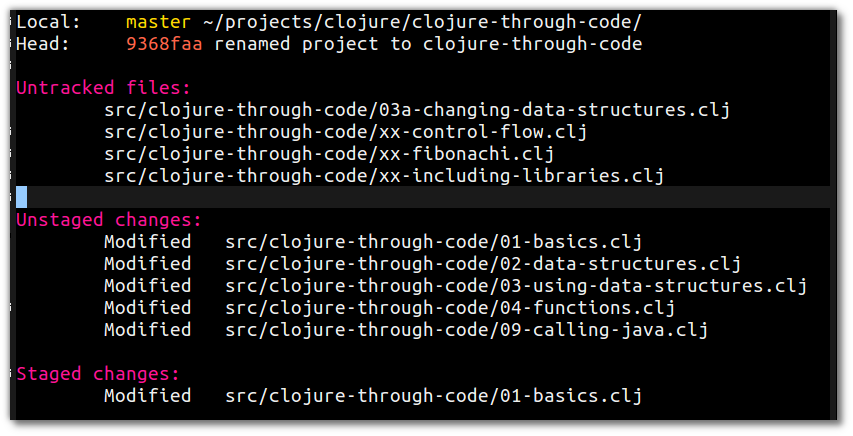Collapse the Unstaged changes section

[109, 220]
